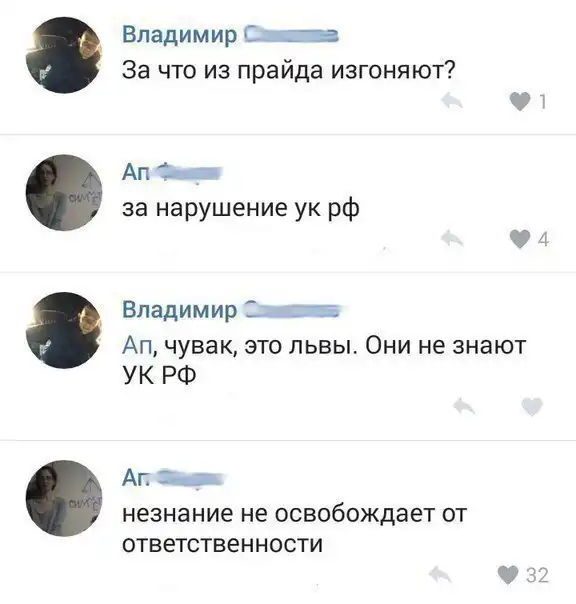Click the 'Ап' mention in Vladimir's reply
Screen dimensions: 576x604
coord(138,345)
